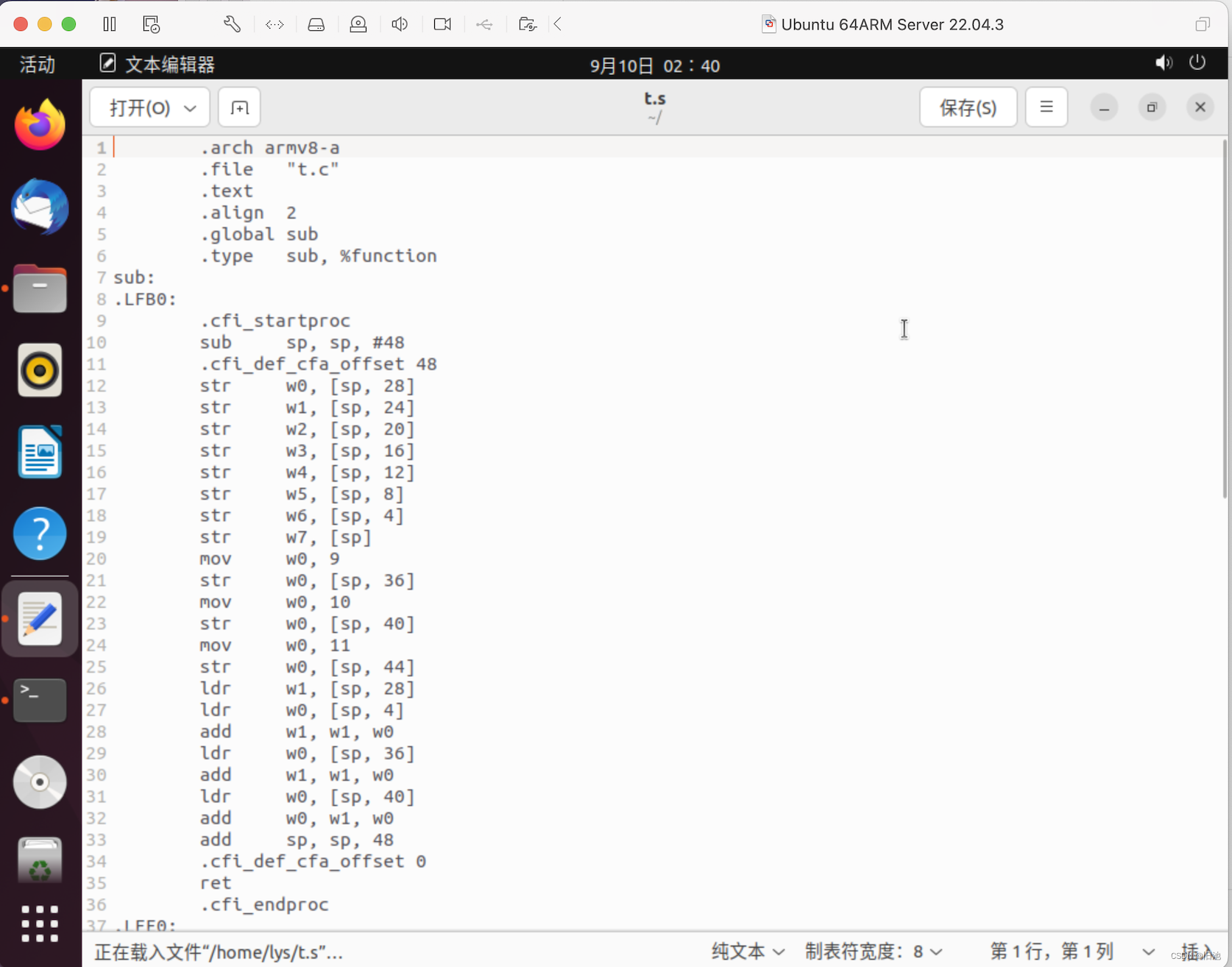The width and height of the screenshot is (1232, 967).
Task: Click the "sub:" label line
Action: point(135,277)
